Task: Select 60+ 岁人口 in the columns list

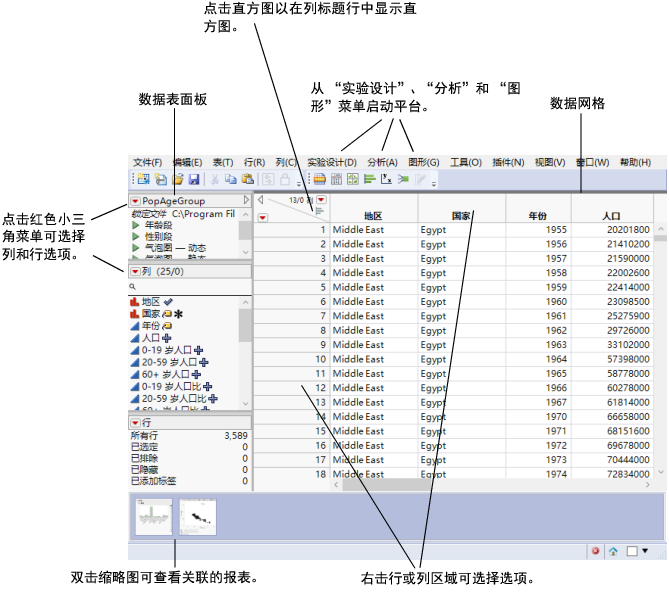Action: pos(166,374)
